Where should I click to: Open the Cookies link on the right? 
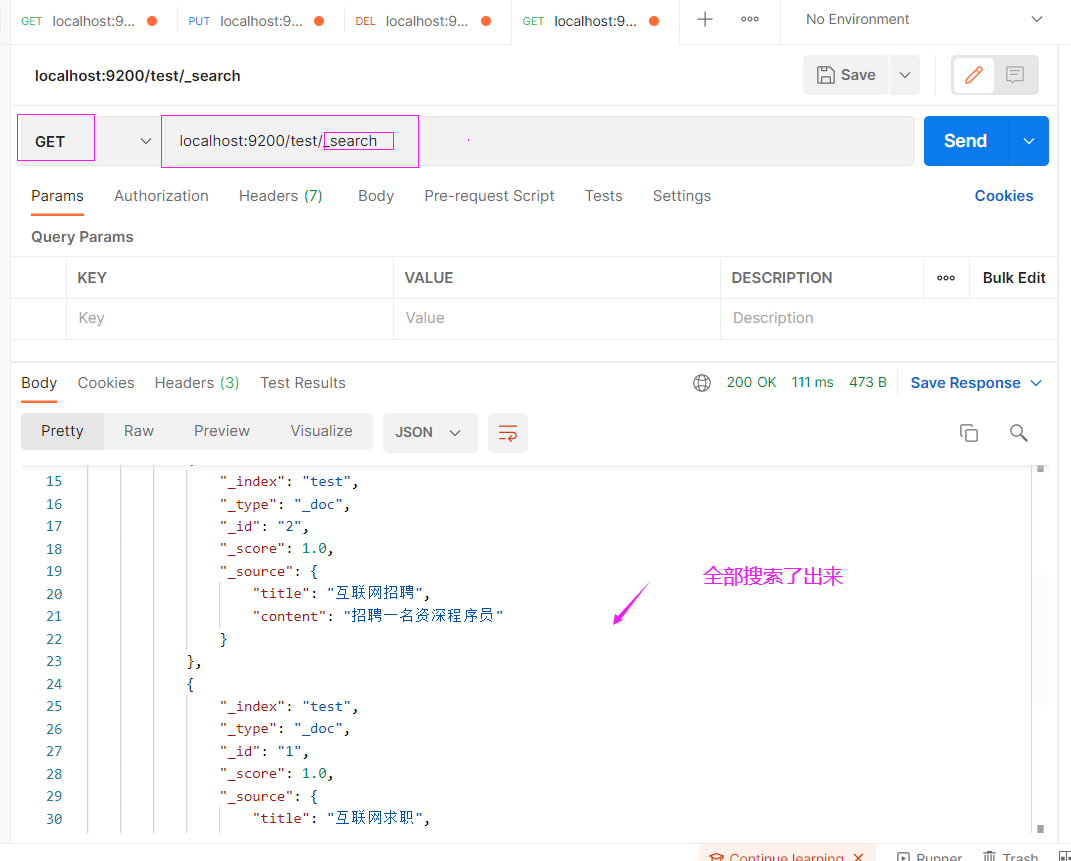(x=1003, y=196)
